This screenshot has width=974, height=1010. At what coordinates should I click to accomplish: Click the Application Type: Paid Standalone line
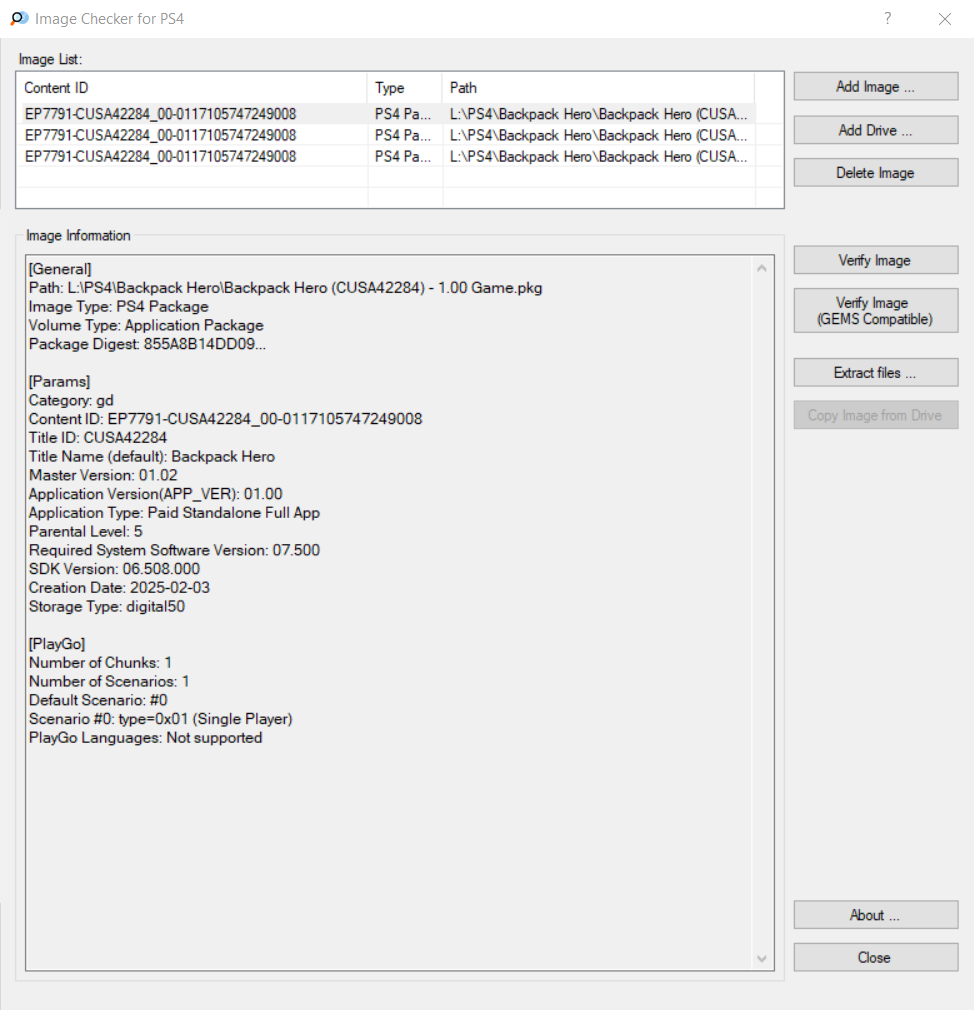point(174,513)
